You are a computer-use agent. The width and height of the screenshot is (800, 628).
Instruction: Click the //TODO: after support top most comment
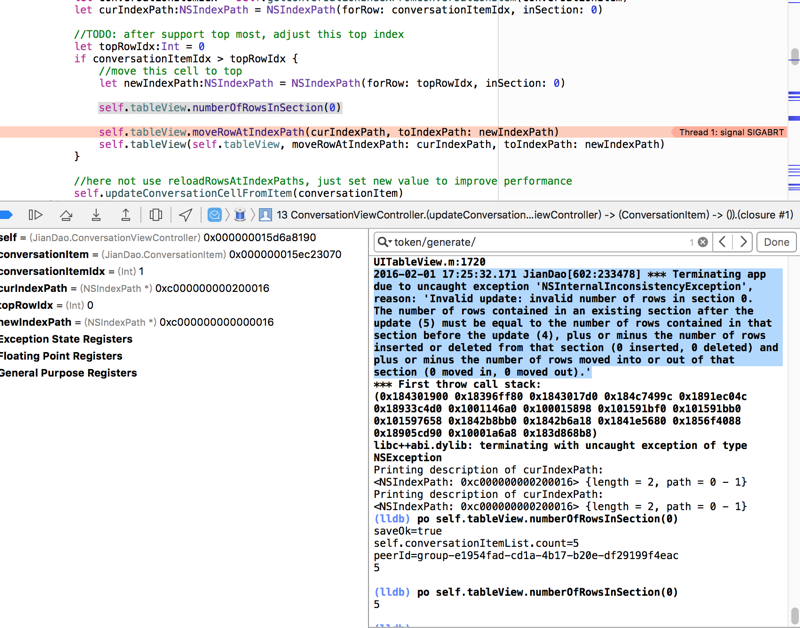click(239, 34)
